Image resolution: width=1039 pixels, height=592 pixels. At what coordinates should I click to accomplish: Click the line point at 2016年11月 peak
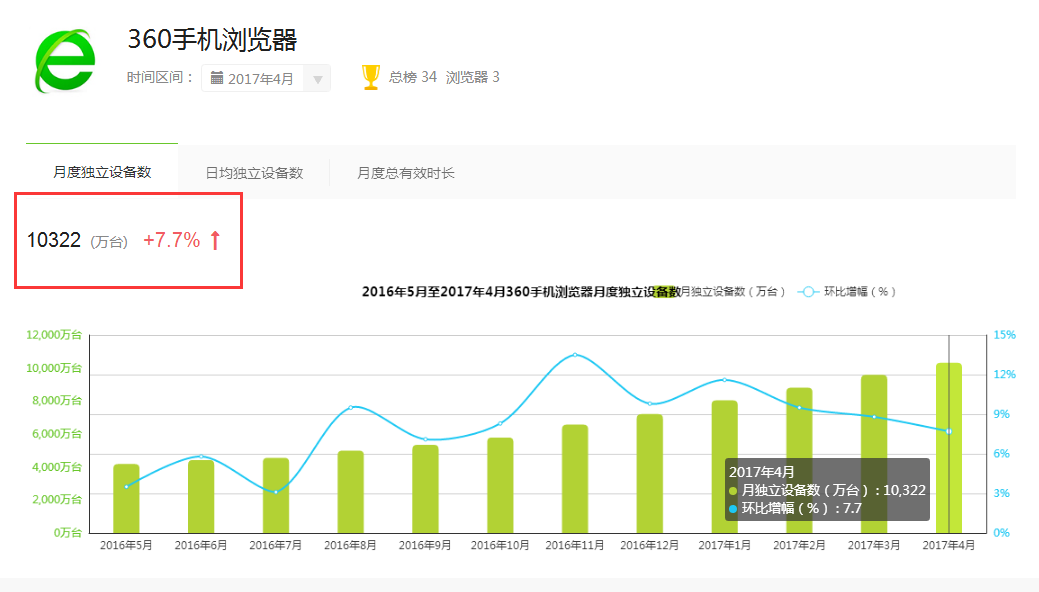[x=575, y=355]
